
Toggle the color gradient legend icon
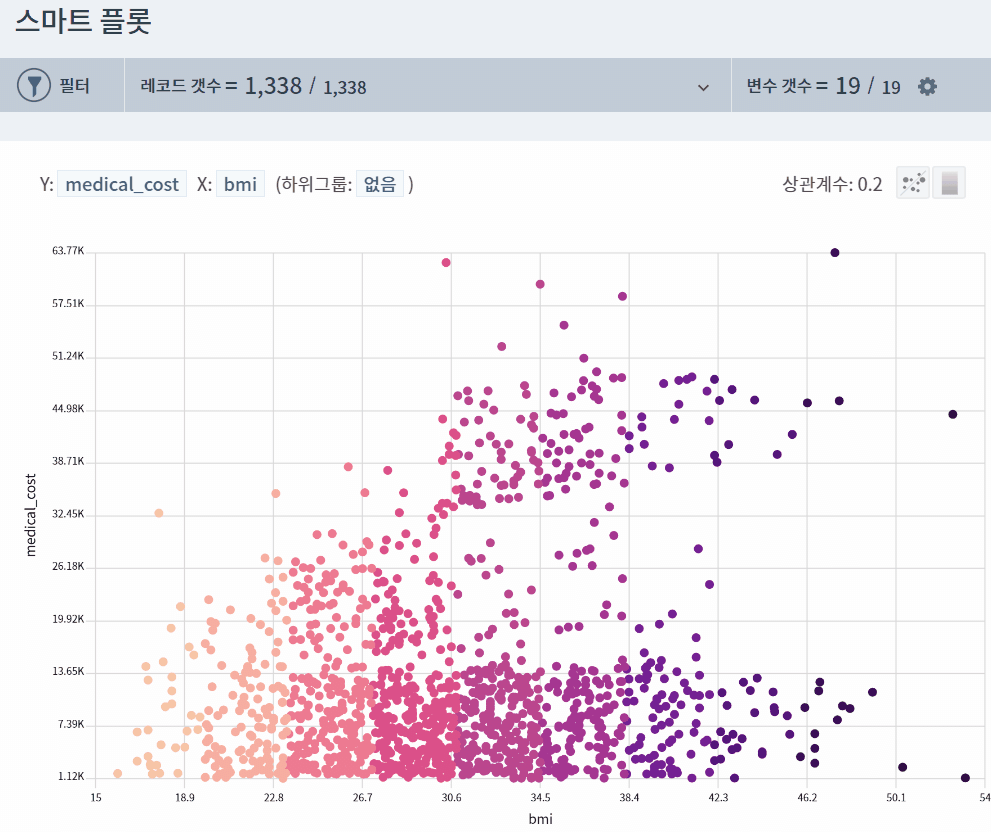pyautogui.click(x=947, y=182)
